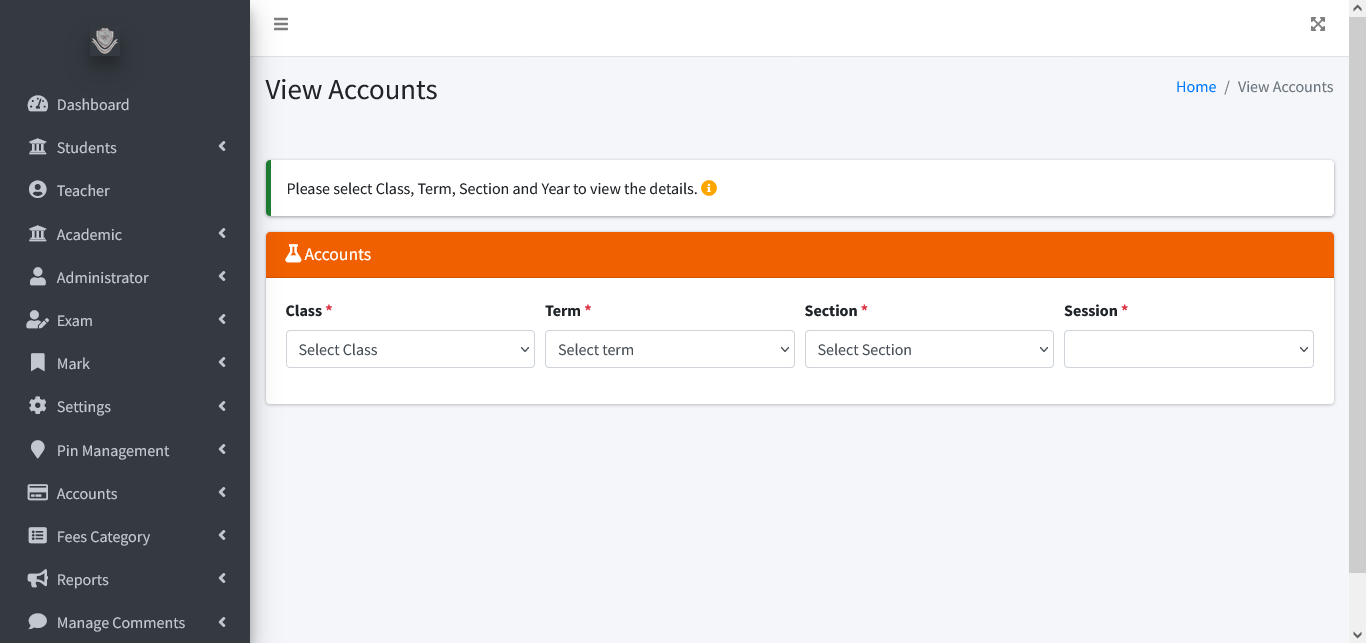Enter fullscreen with the expand icon
The height and width of the screenshot is (643, 1366).
[1318, 24]
